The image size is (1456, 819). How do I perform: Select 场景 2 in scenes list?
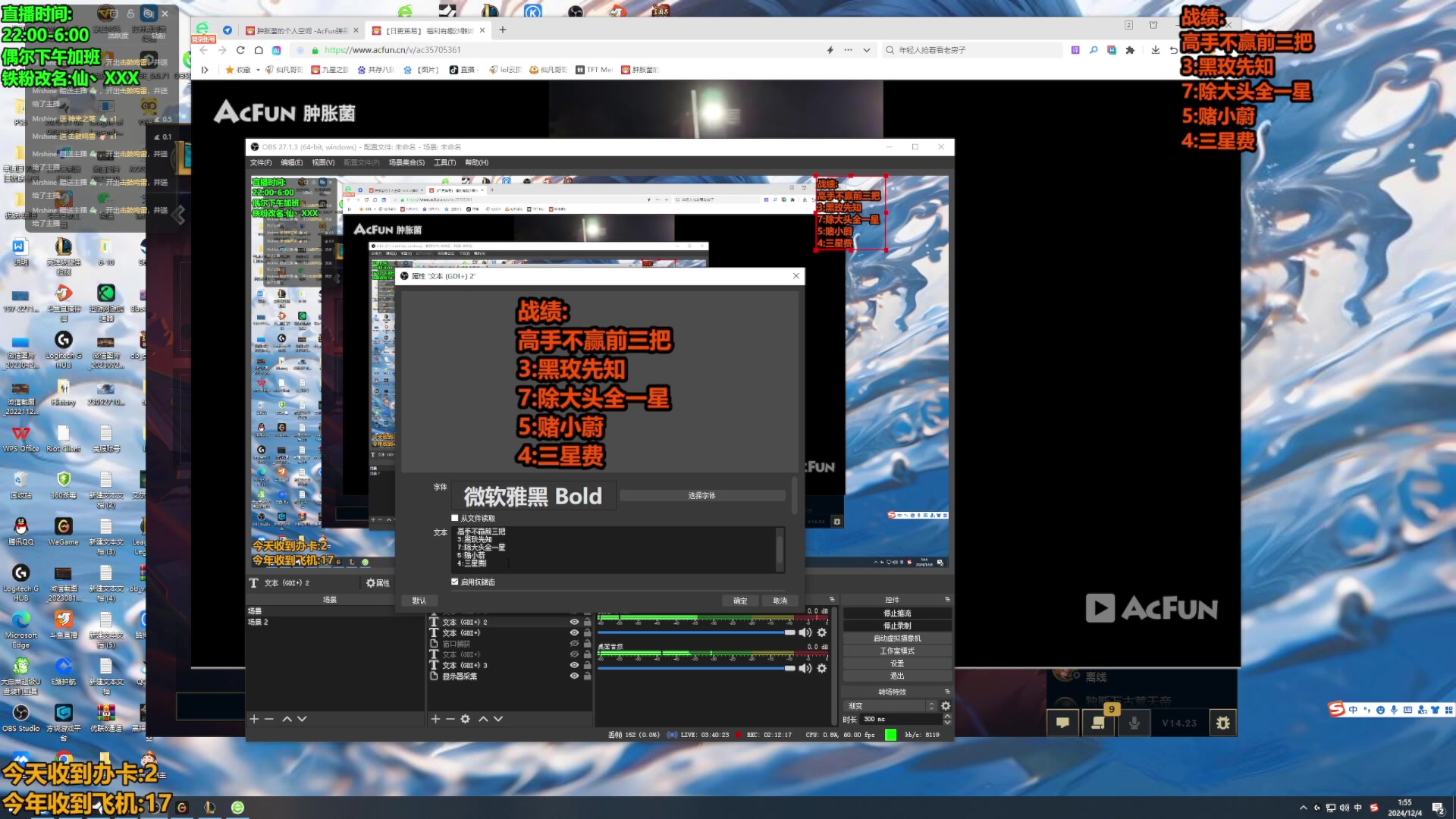point(334,622)
